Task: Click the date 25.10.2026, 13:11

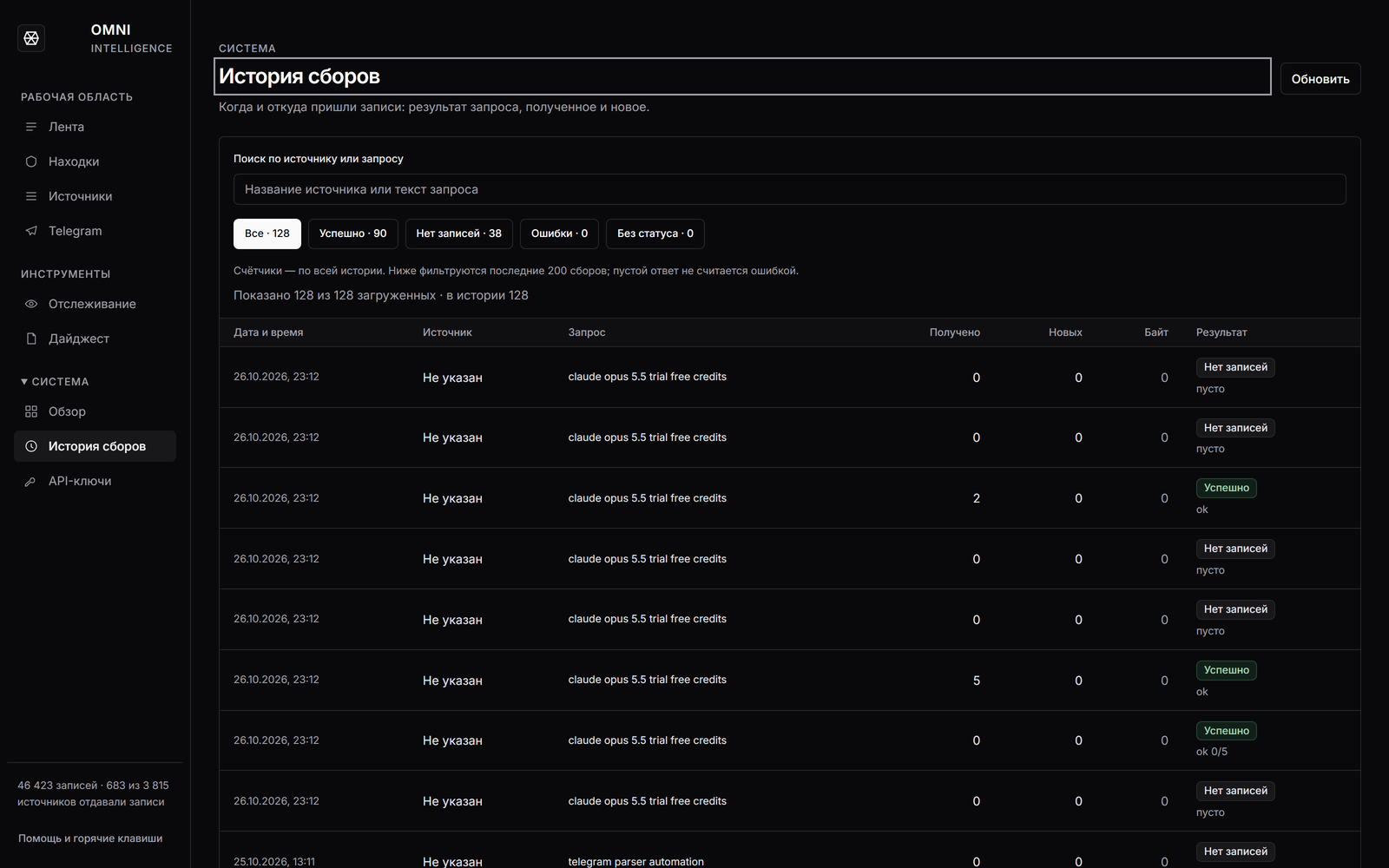Action: point(274,861)
